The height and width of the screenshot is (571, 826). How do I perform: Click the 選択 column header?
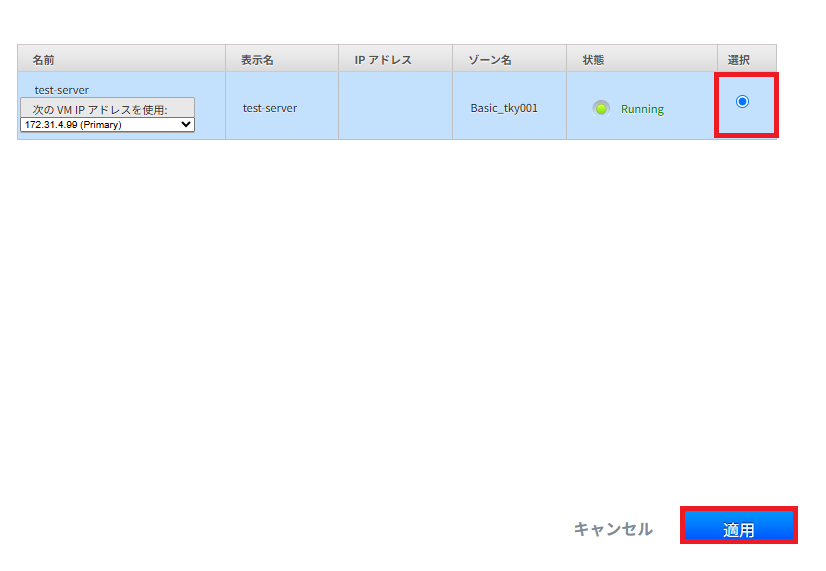point(747,60)
